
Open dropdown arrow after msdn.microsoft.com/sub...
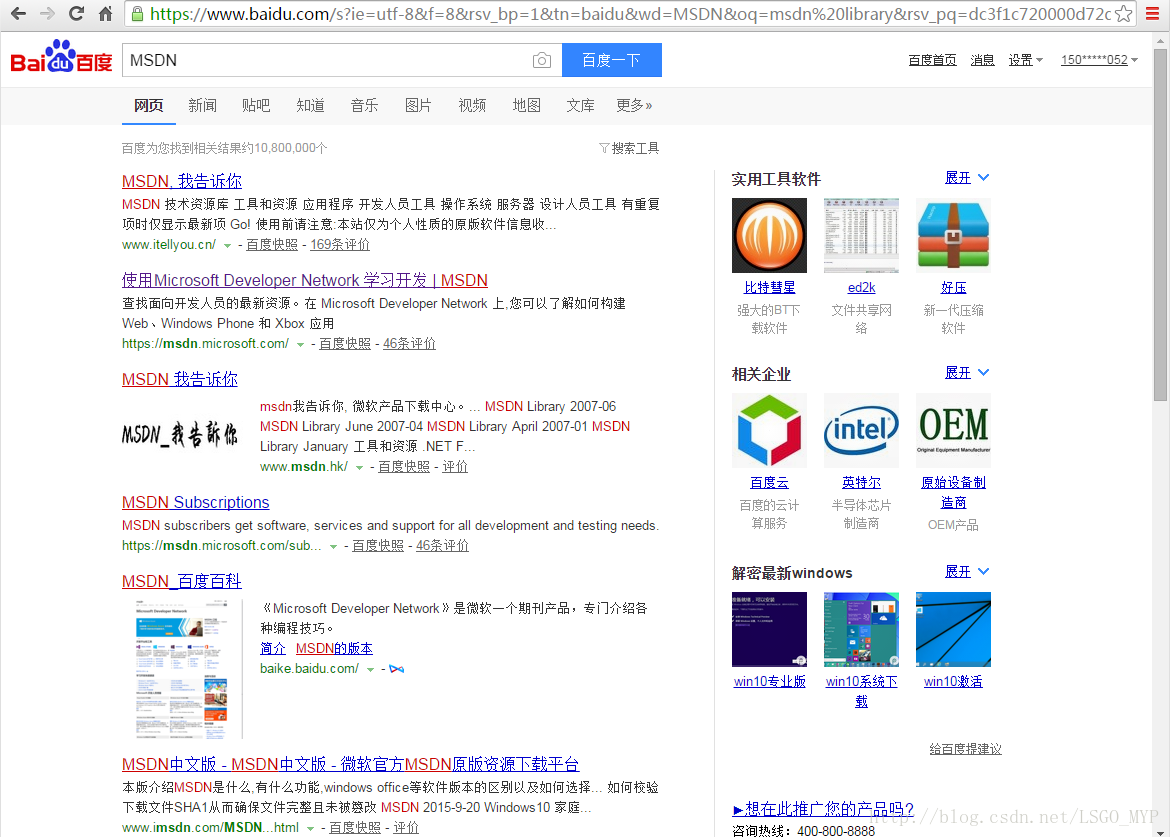click(x=334, y=547)
